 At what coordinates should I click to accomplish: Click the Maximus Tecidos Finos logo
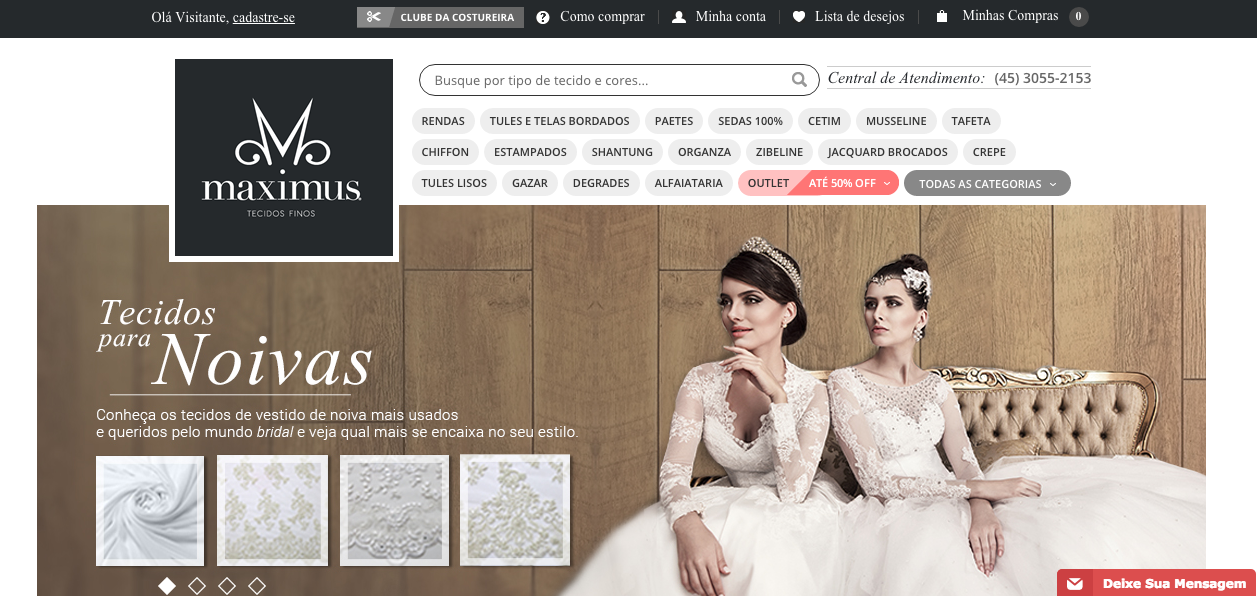click(x=283, y=158)
